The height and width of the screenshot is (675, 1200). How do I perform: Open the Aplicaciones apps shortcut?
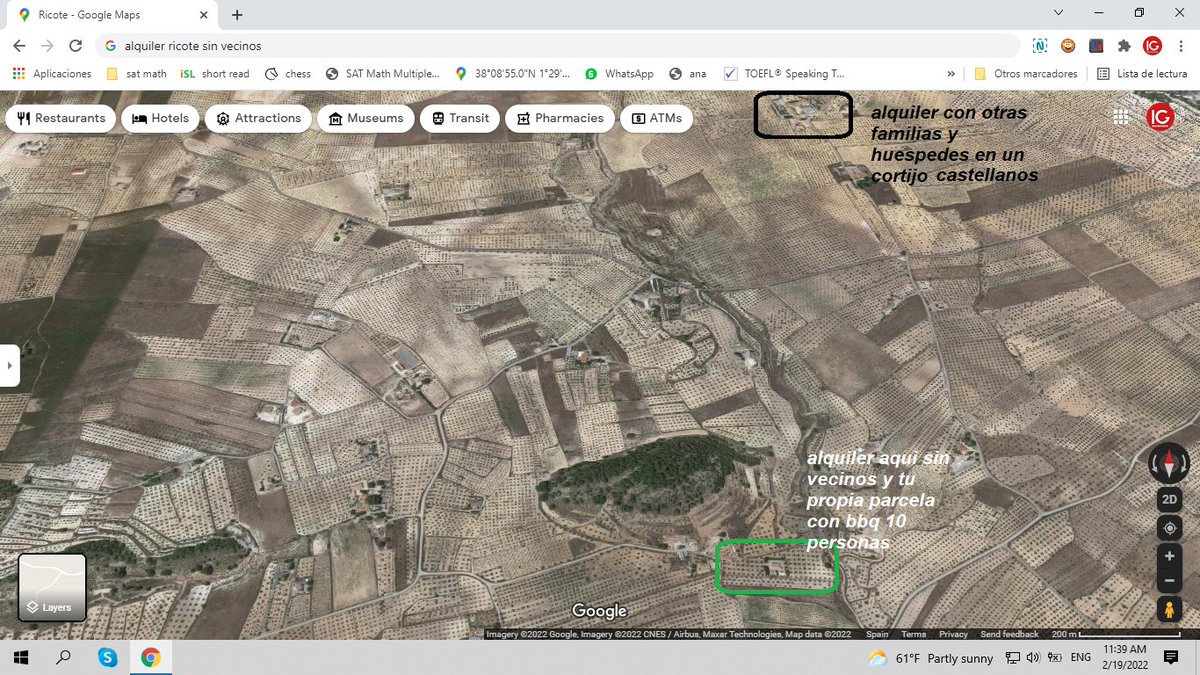tap(51, 73)
